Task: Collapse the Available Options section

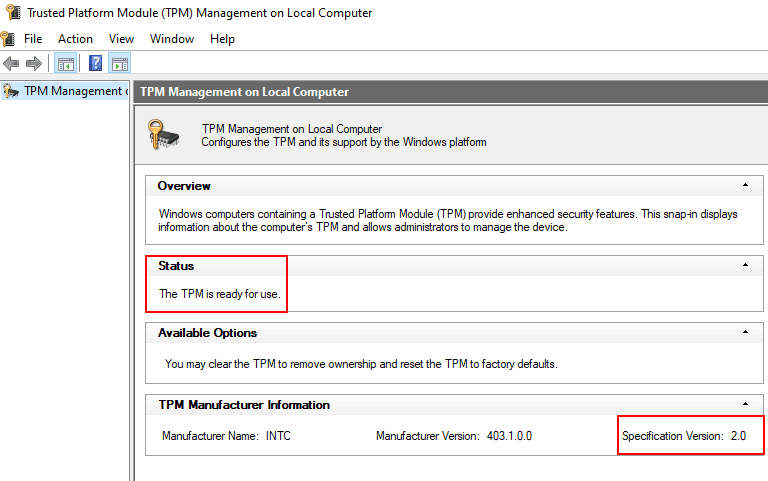Action: [745, 332]
